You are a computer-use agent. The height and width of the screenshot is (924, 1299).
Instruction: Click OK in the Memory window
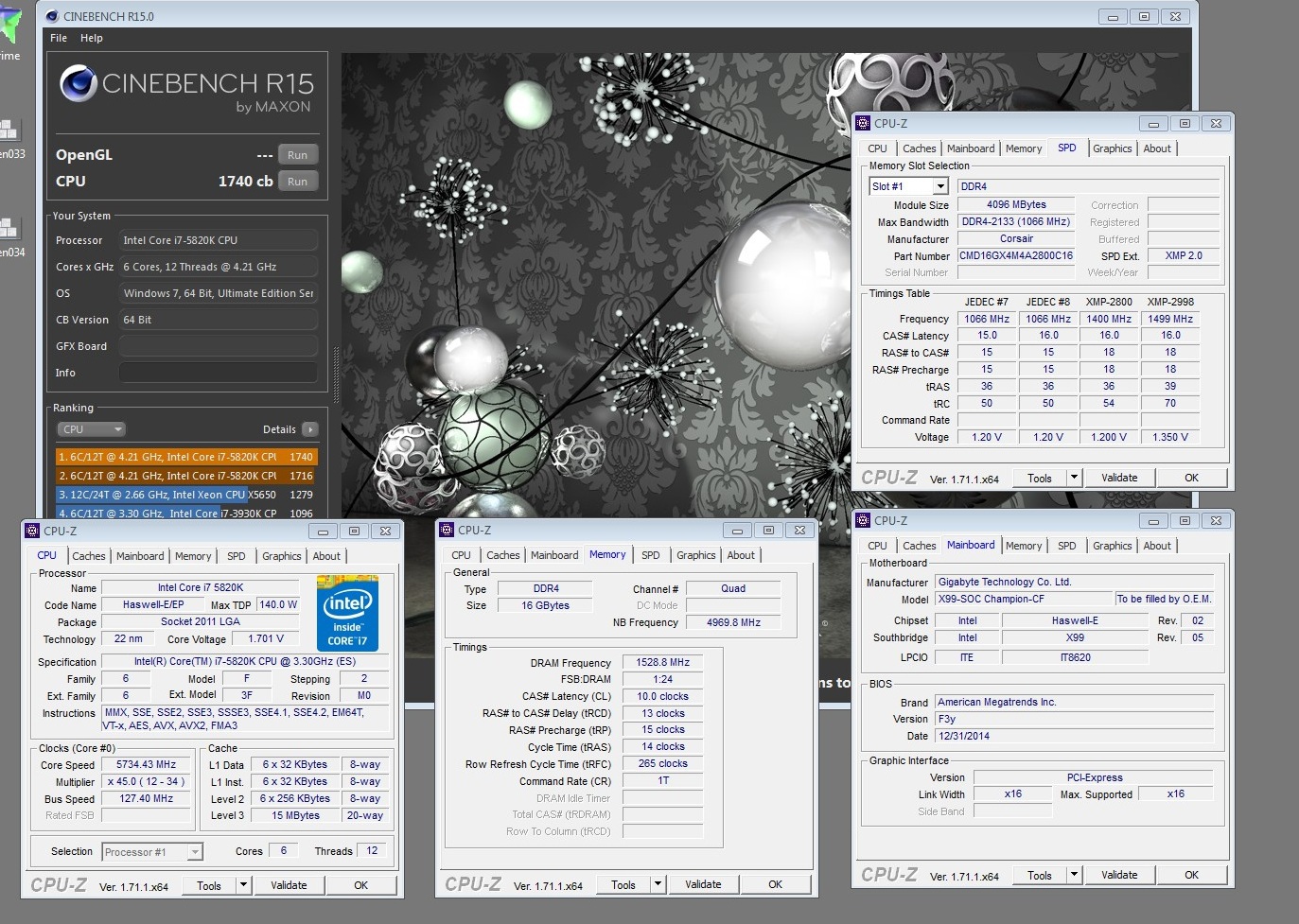click(775, 884)
